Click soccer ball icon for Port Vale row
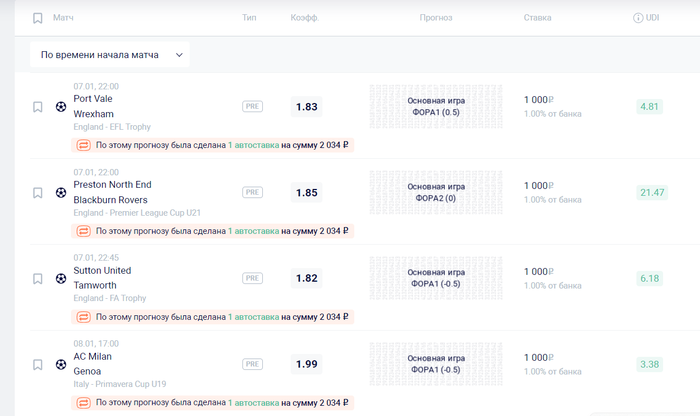700x416 pixels. (61, 107)
